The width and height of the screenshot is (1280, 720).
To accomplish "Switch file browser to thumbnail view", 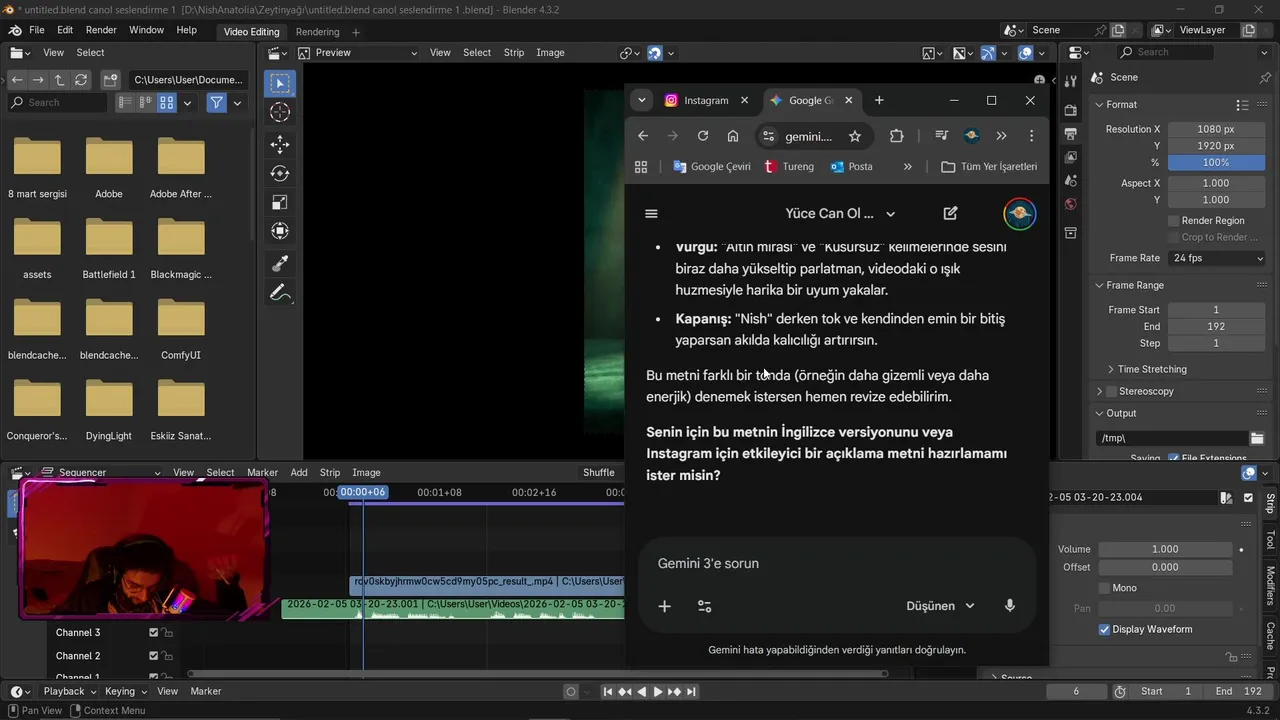I will (167, 102).
